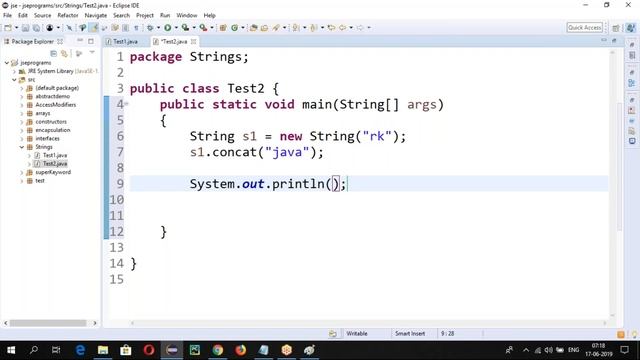The image size is (640, 360).
Task: Open the Source menu
Action: pyautogui.click(x=42, y=15)
